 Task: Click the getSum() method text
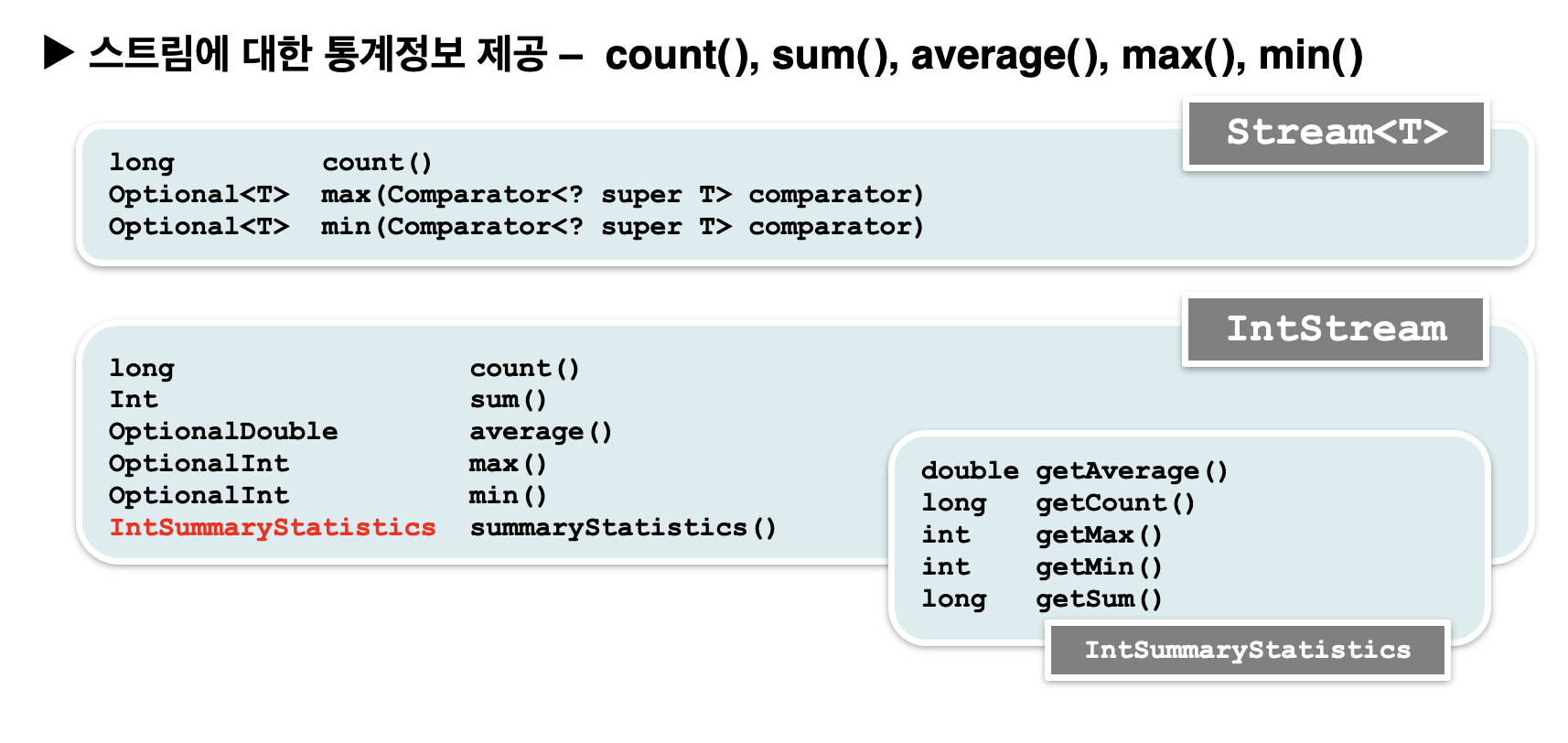tap(1099, 599)
